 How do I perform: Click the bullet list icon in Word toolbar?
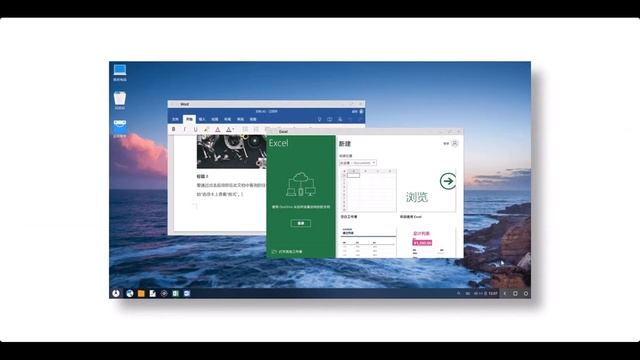pyautogui.click(x=245, y=129)
